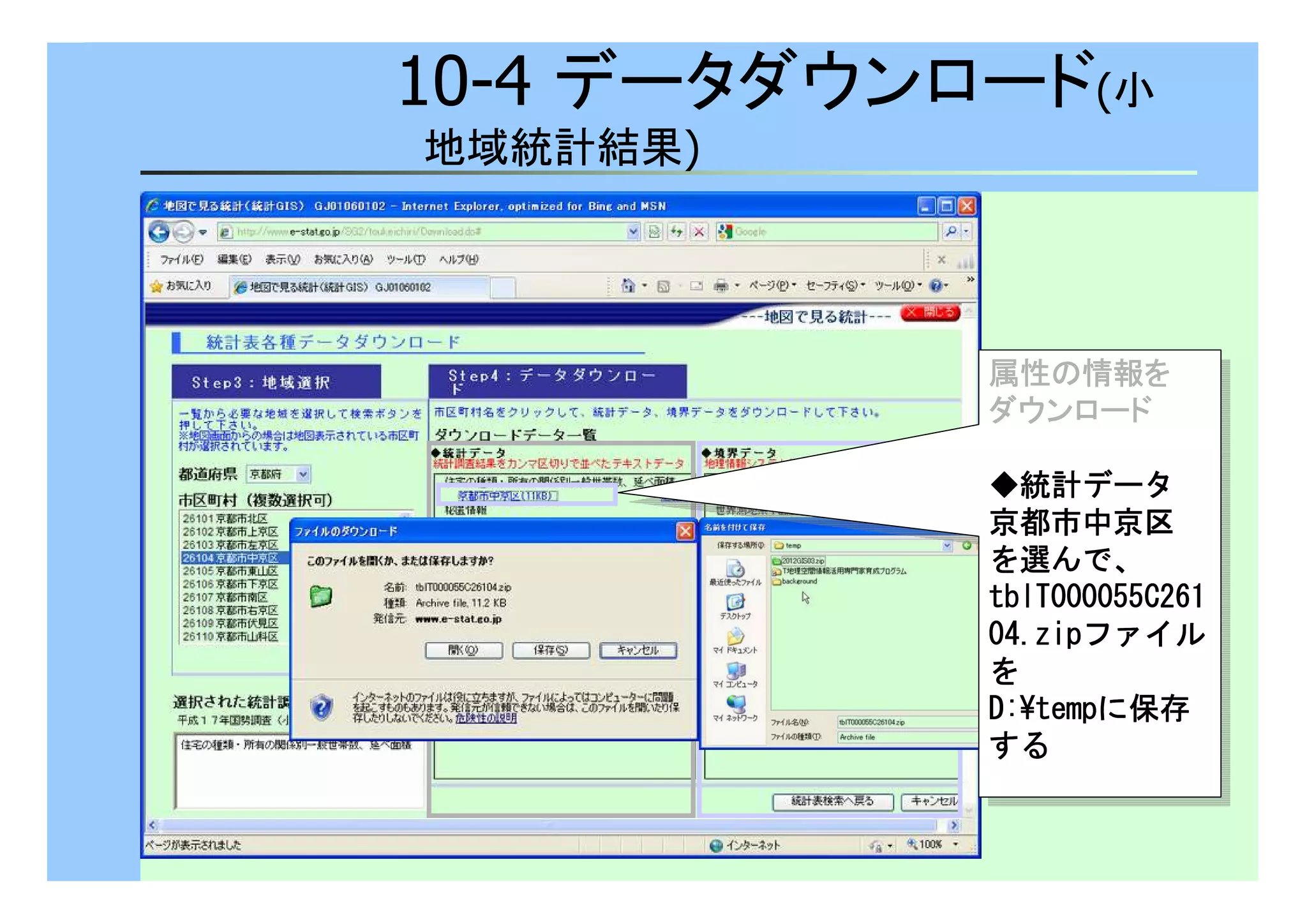This screenshot has height=924, width=1307.
Task: Click green back arrow in save dialog
Action: click(x=966, y=546)
